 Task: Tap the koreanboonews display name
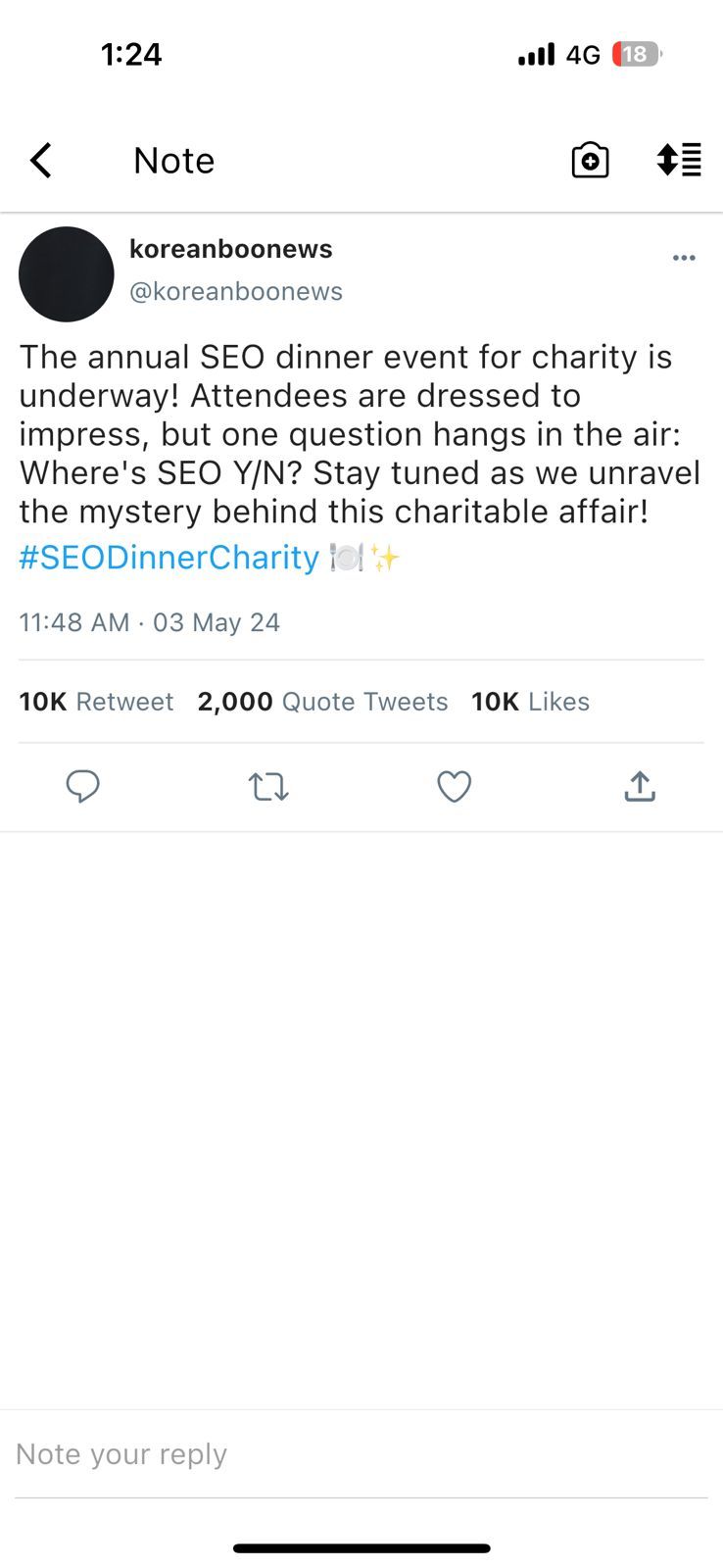coord(231,249)
